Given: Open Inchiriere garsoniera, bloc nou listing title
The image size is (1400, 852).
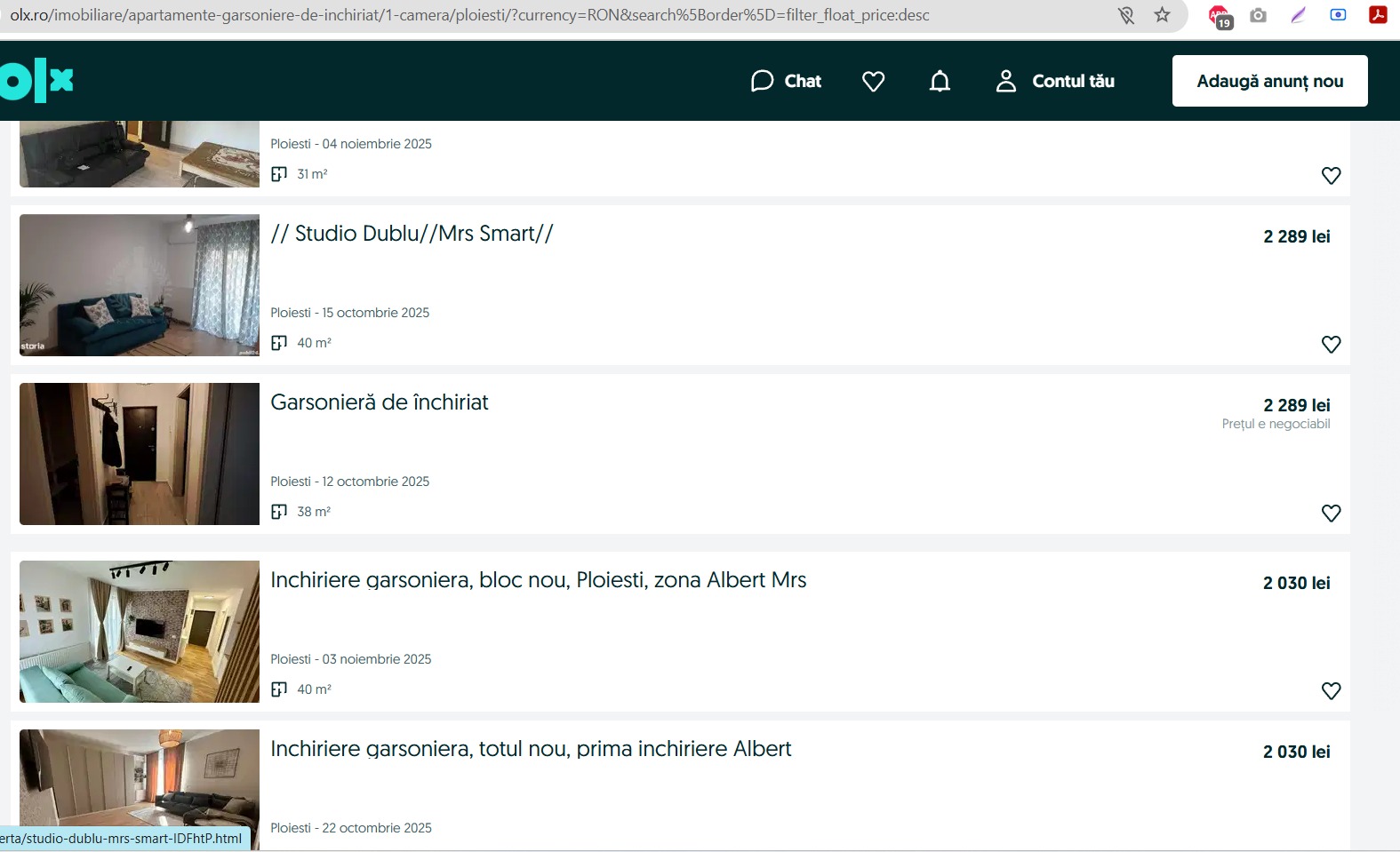Looking at the screenshot, I should [x=539, y=580].
